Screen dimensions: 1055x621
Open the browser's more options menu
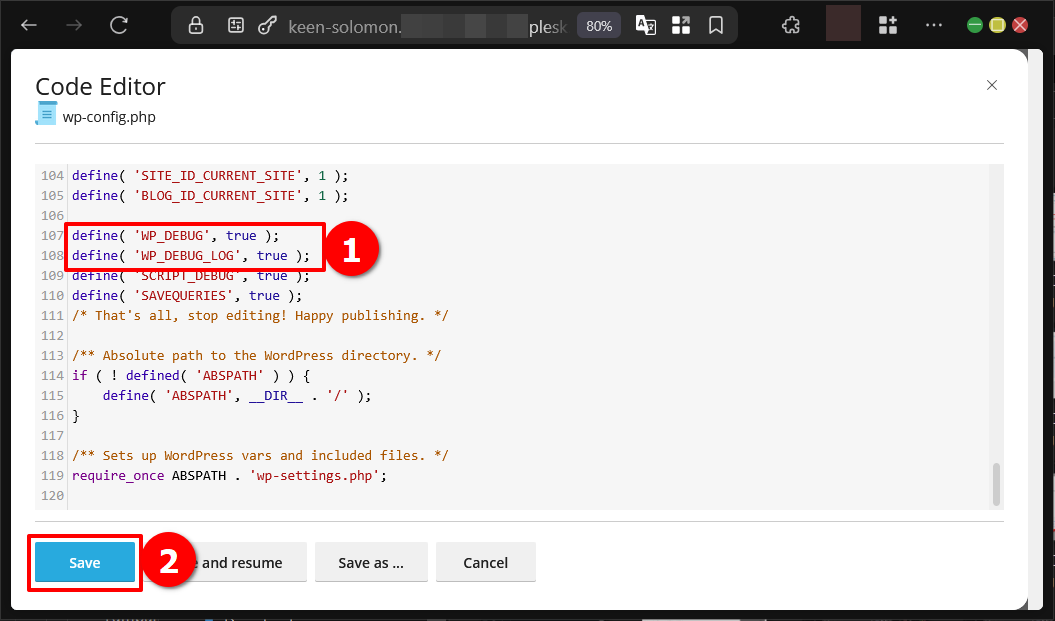(x=934, y=25)
